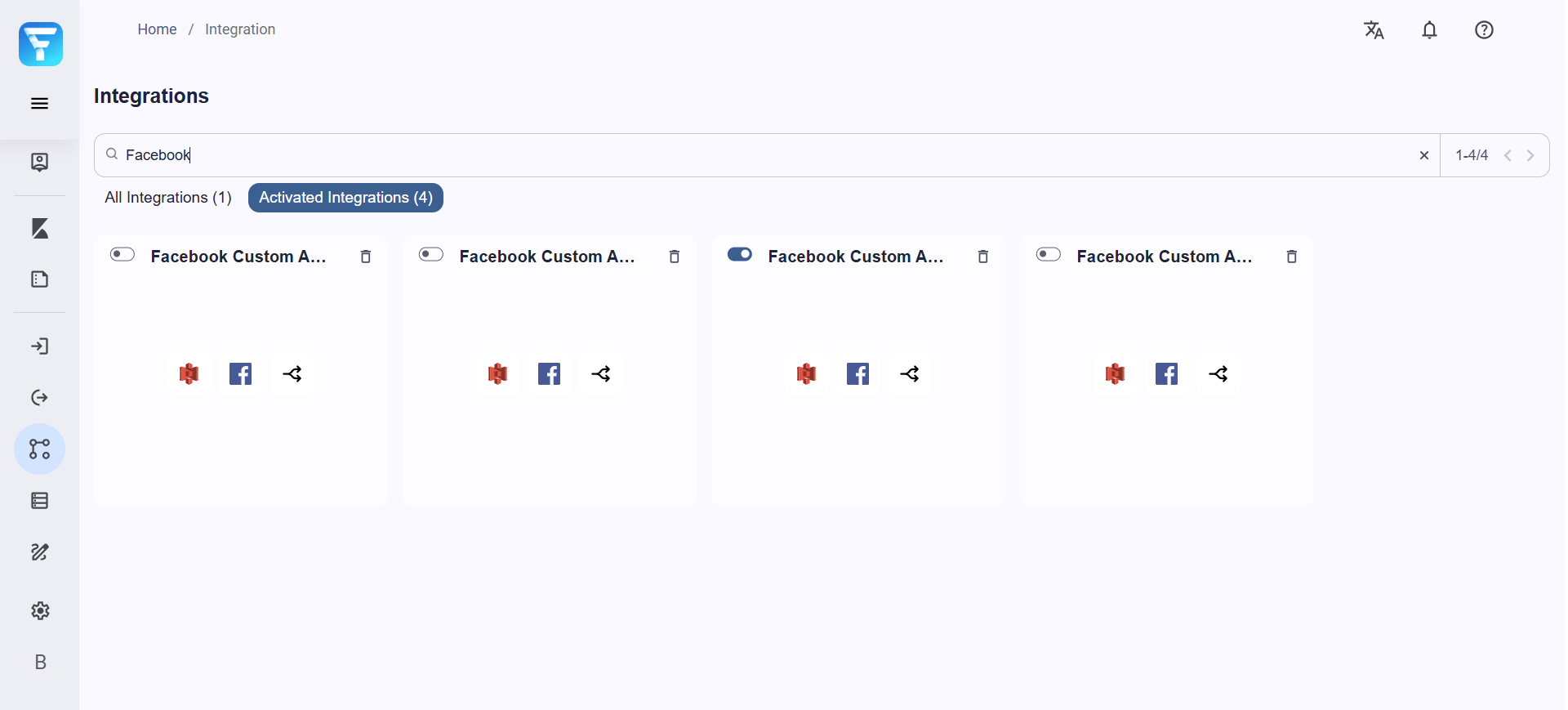Click the sidebar logout arrow icon
1568x710 pixels.
point(39,398)
